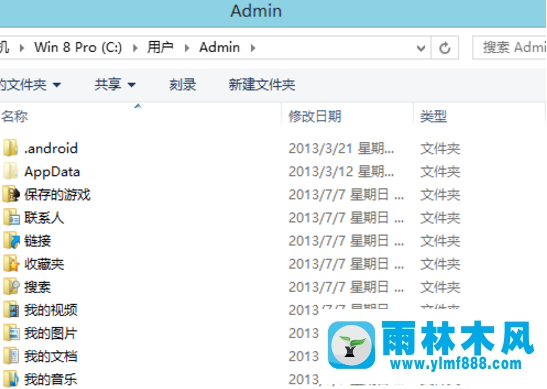Screen dimensions: 547x389
Task: Open the address bar history dropdown
Action: (421, 48)
